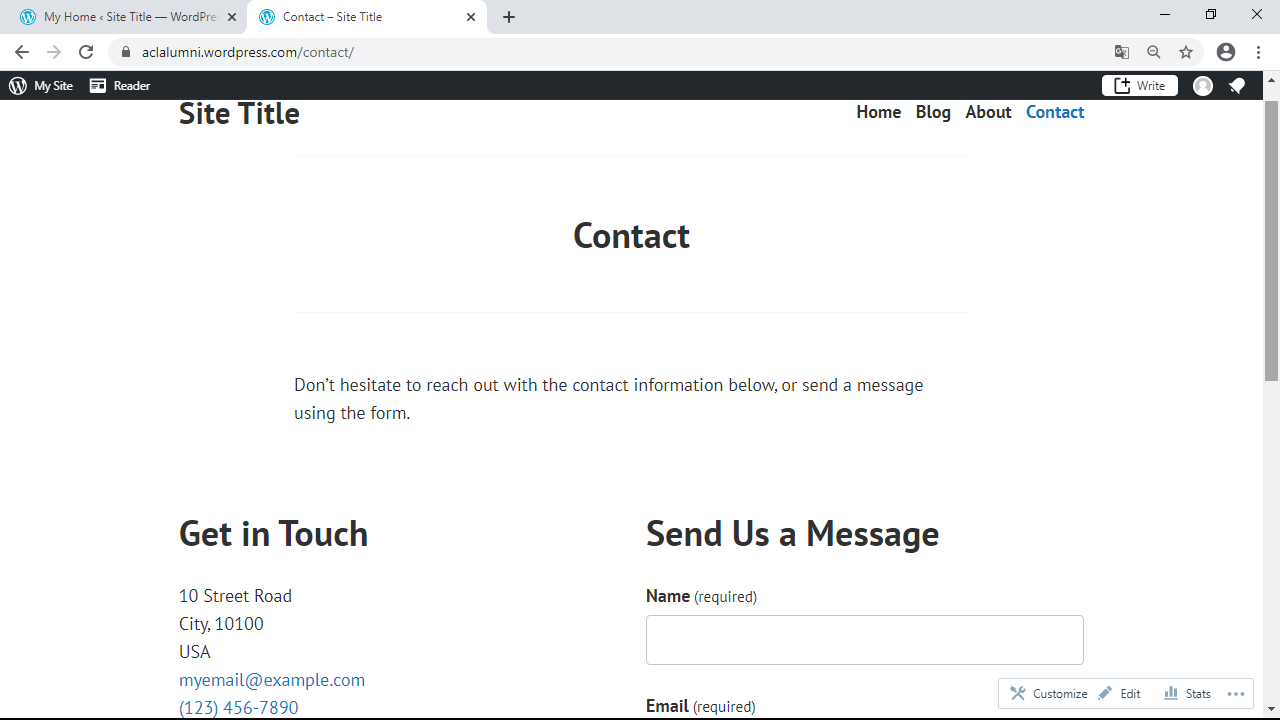This screenshot has width=1280, height=720.
Task: Open the Blog navigation menu item
Action: (x=933, y=112)
